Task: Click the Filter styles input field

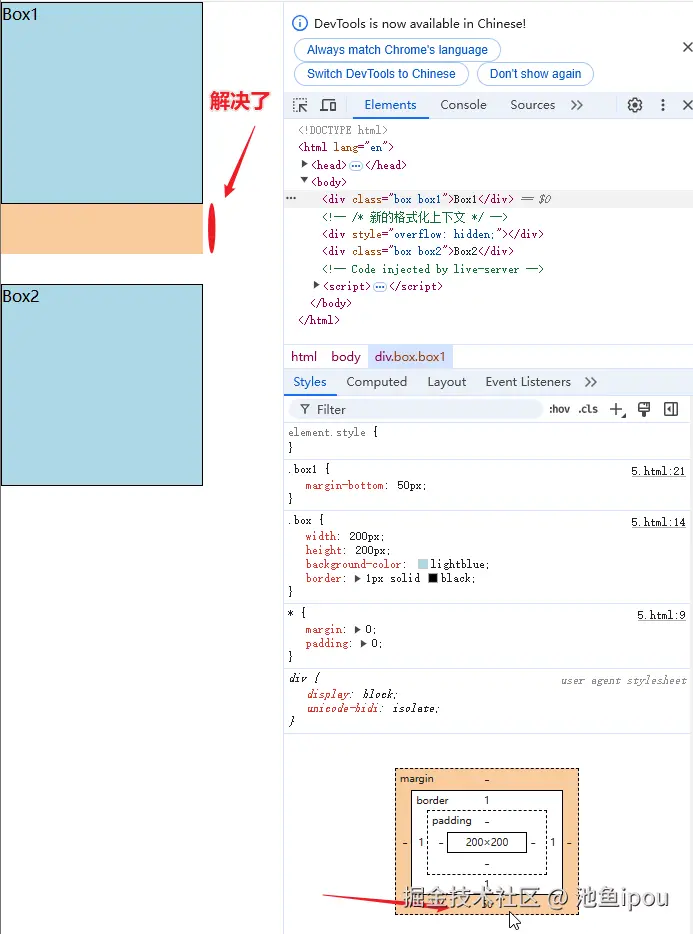Action: [x=415, y=409]
